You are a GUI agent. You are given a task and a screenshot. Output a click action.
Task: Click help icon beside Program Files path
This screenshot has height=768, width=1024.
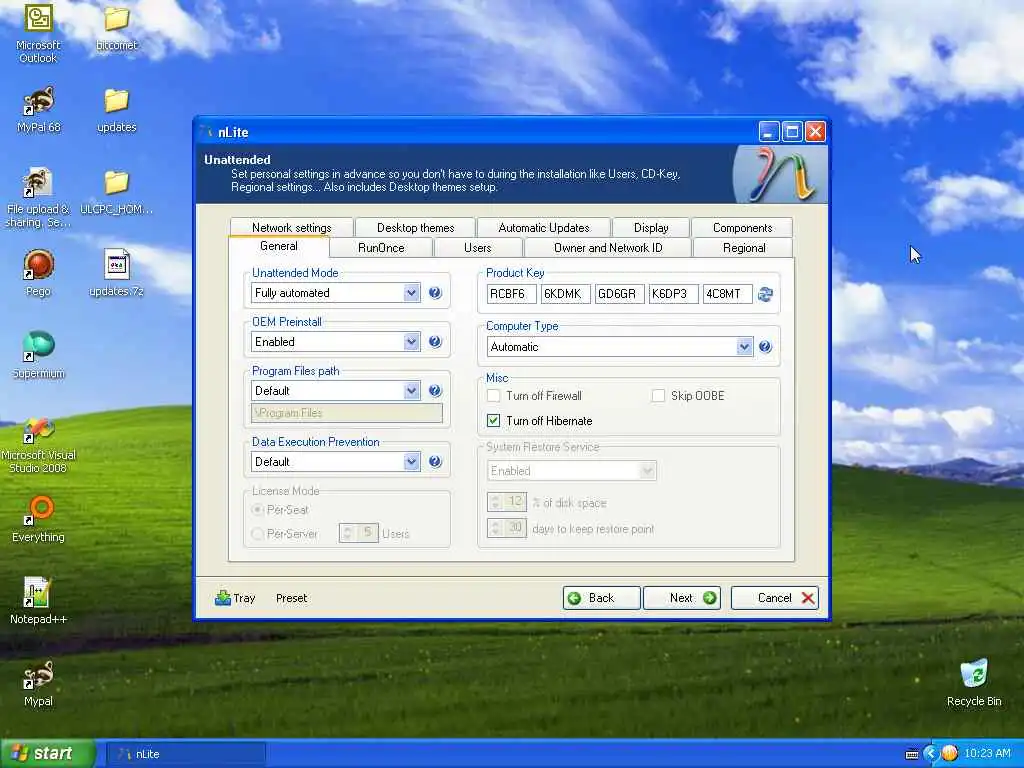(x=435, y=391)
